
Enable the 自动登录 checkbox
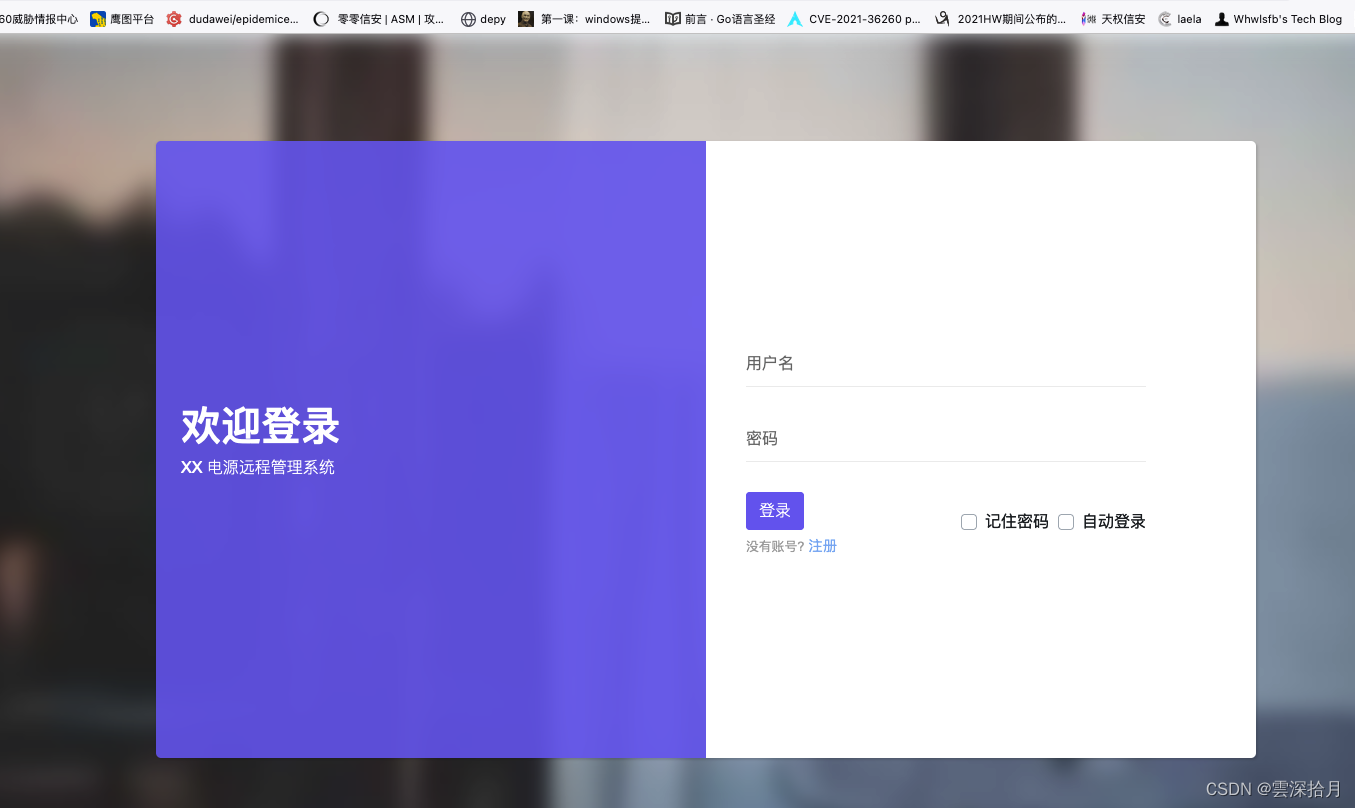coord(1066,521)
